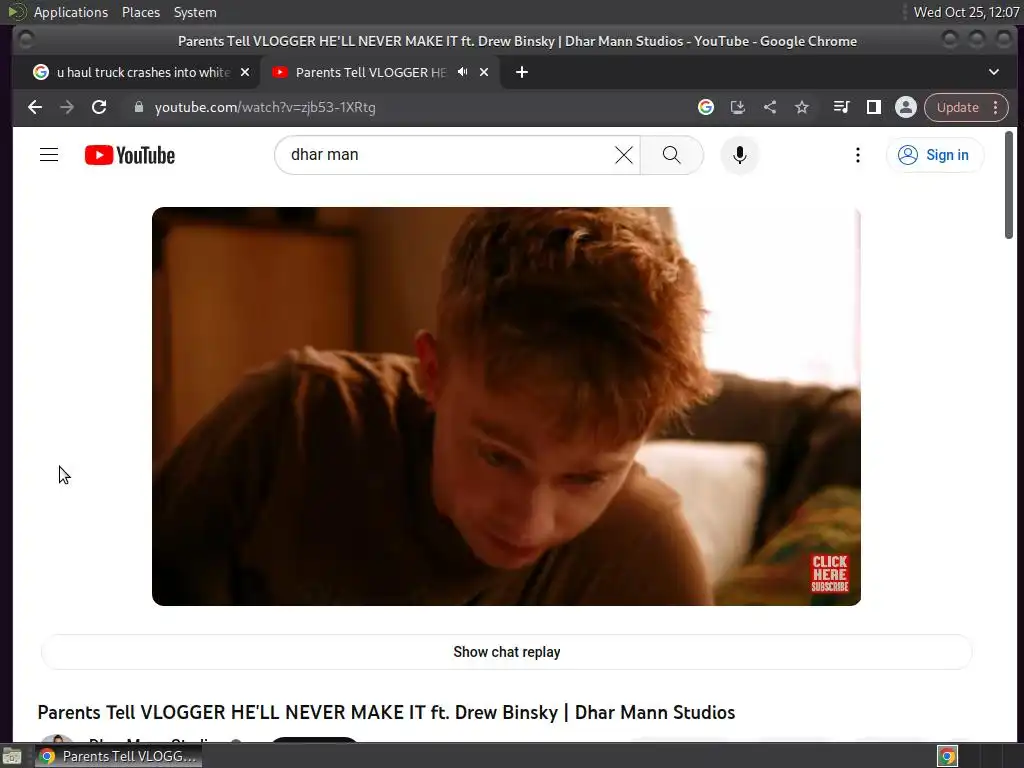This screenshot has height=768, width=1024.
Task: Click the show desktop icon in taskbar
Action: pos(12,756)
